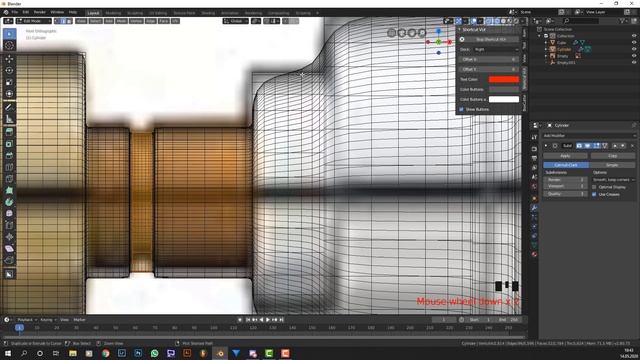Select the Smooth vertices tool

(9, 214)
